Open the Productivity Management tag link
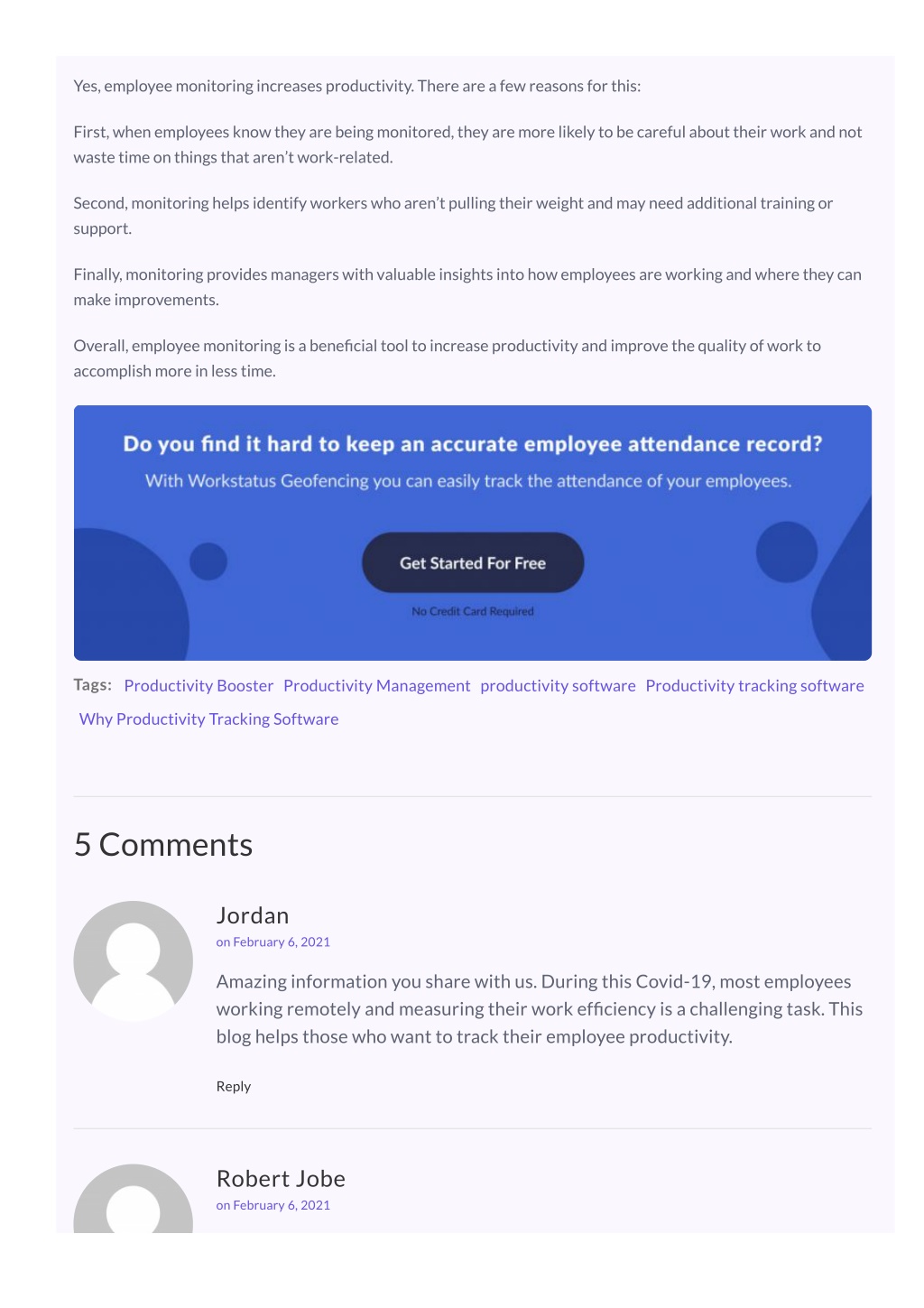924x1308 pixels. click(377, 686)
